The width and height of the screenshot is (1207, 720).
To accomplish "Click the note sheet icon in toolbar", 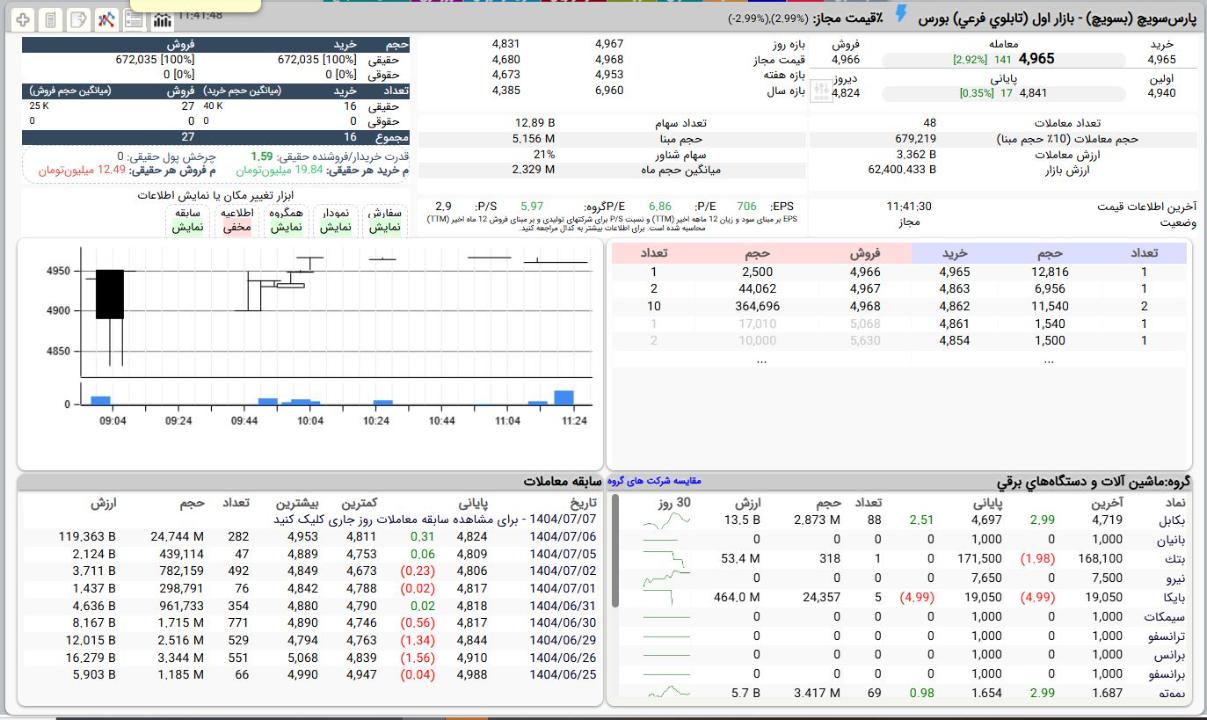I will [x=78, y=20].
